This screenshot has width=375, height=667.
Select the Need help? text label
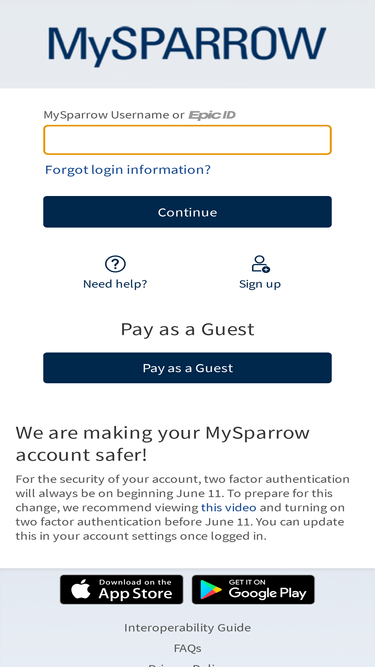(115, 284)
